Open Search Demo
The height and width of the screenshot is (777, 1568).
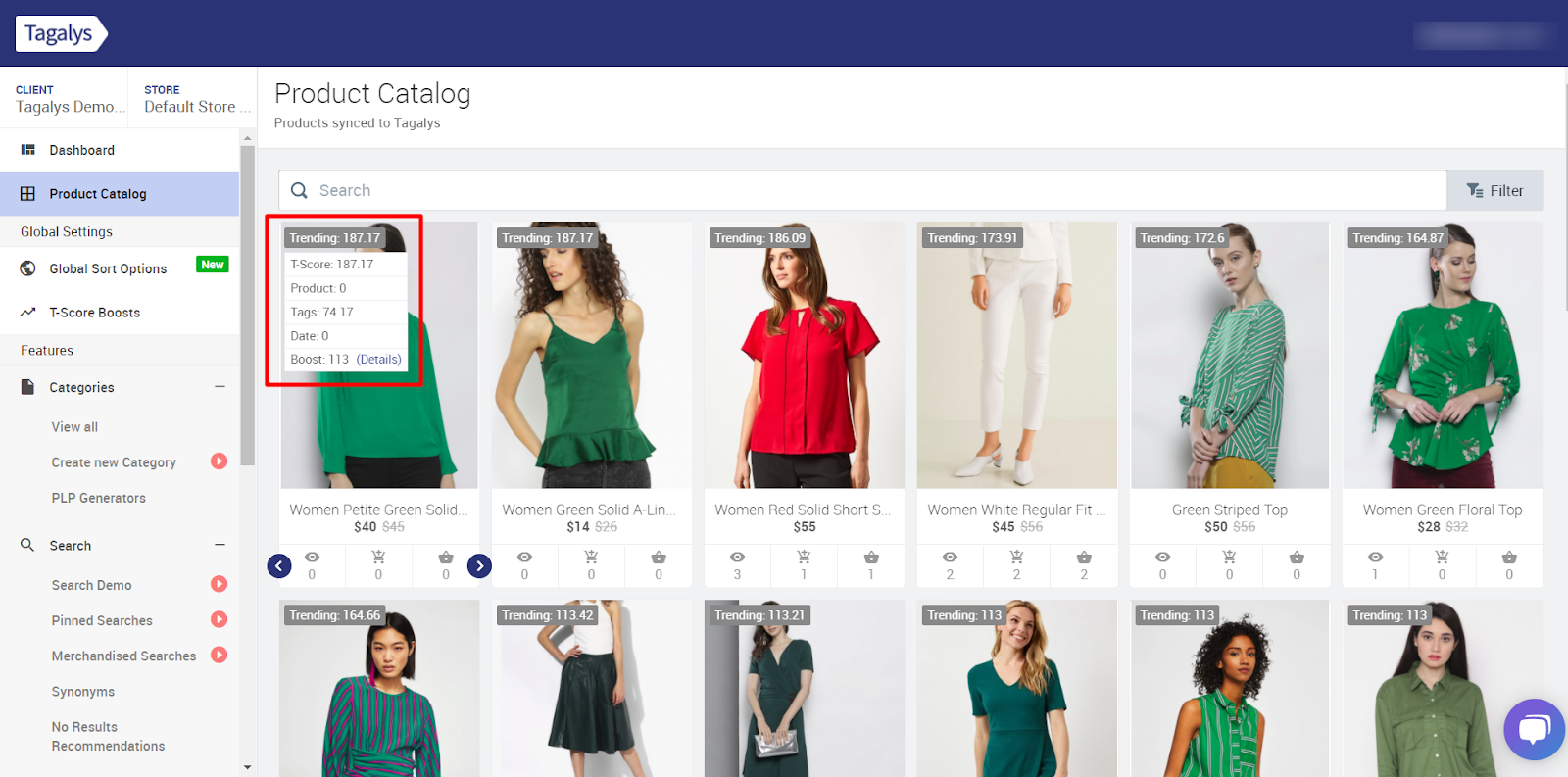click(91, 585)
